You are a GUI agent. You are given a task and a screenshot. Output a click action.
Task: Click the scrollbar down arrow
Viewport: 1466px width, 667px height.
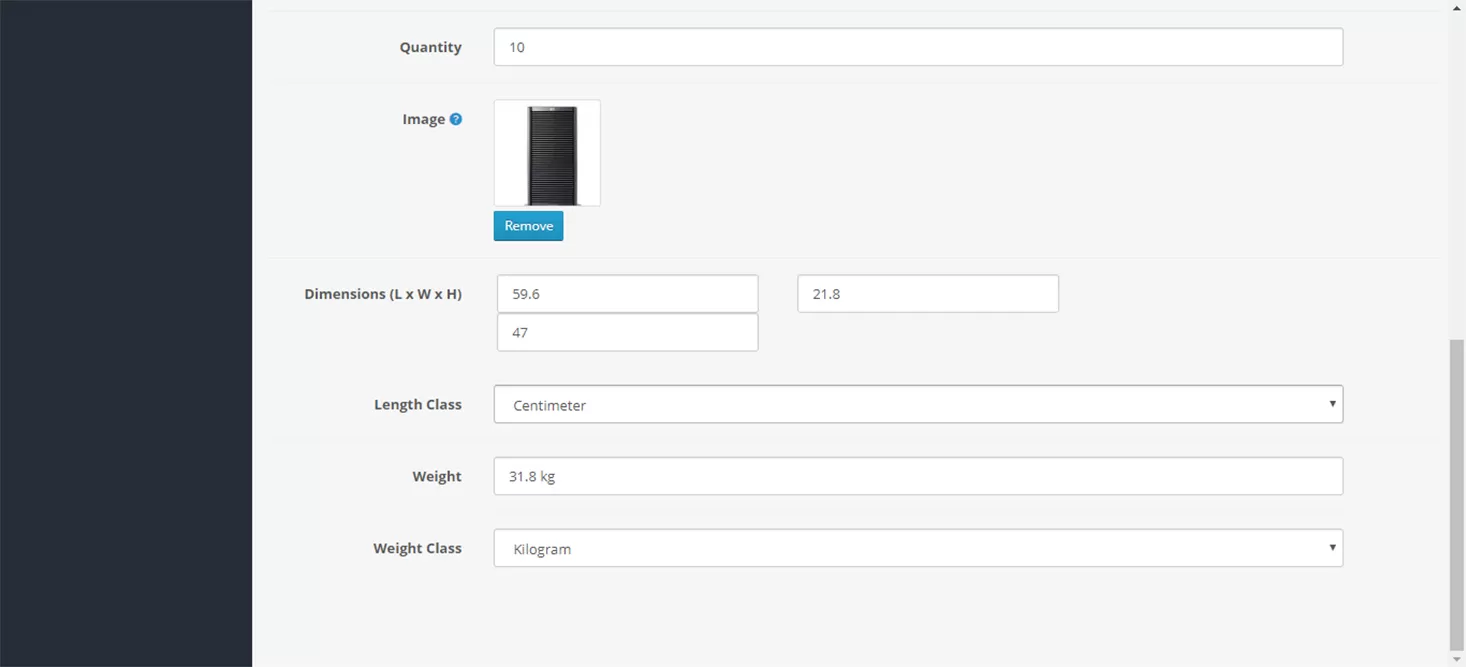pos(1457,659)
